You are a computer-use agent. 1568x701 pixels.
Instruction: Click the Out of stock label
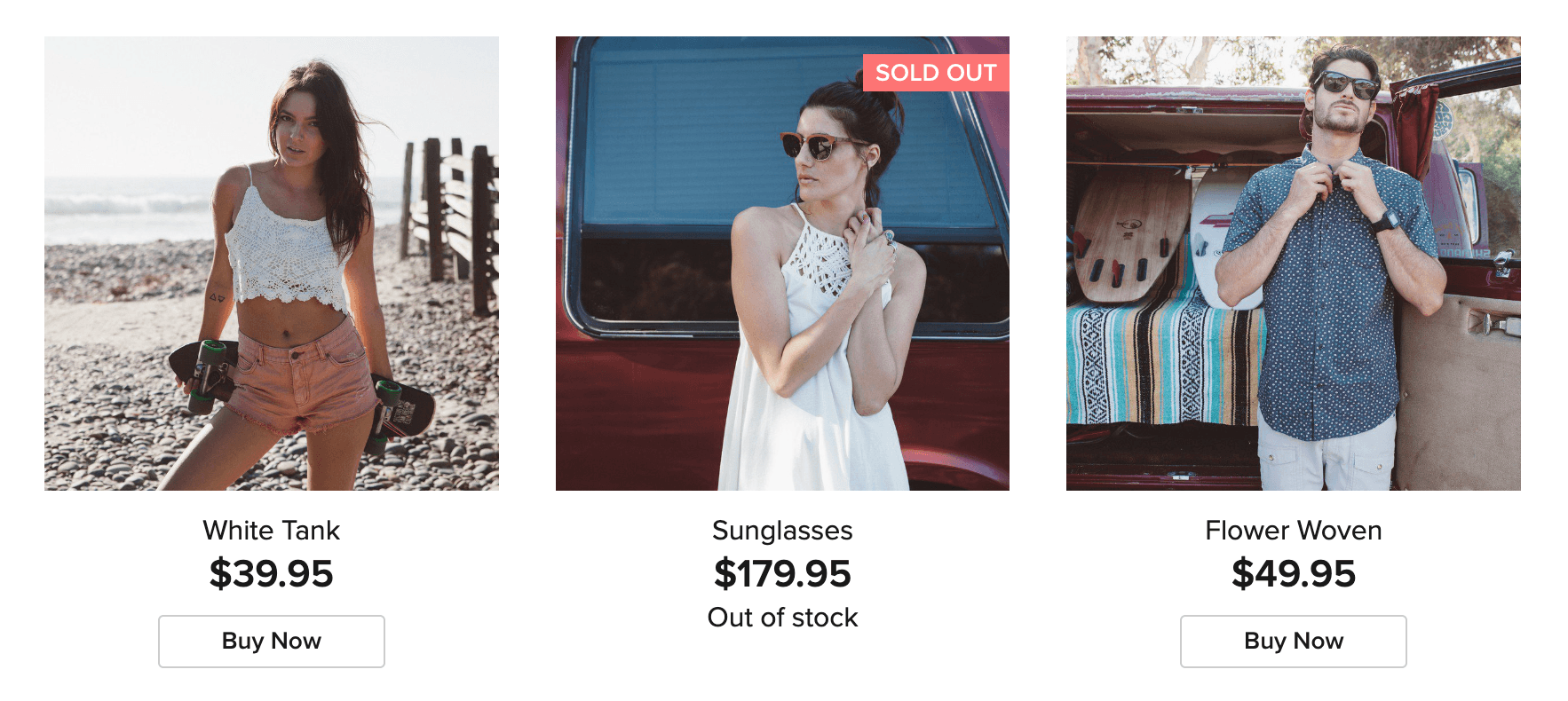coord(781,617)
